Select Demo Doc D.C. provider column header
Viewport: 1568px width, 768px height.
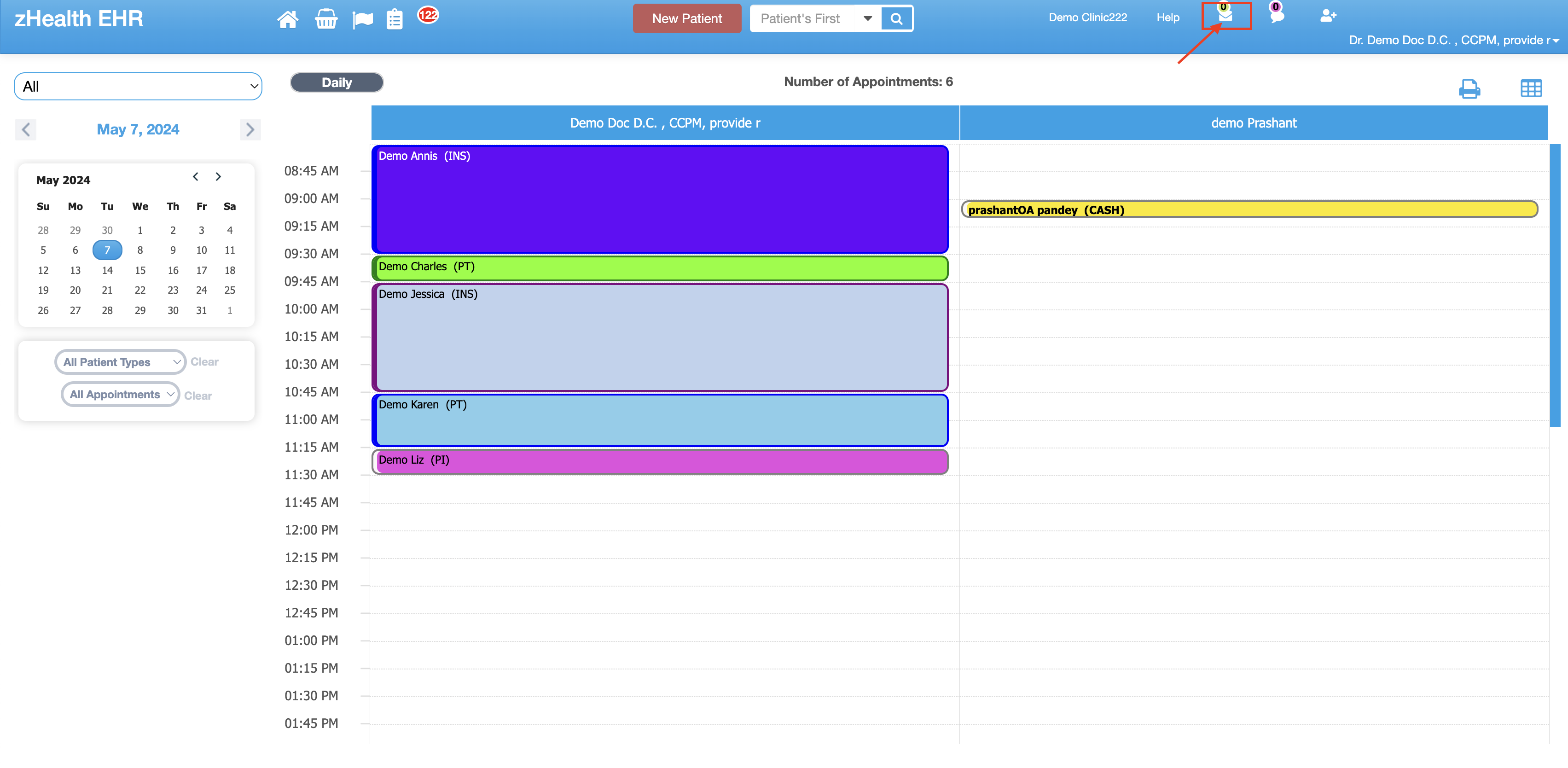[x=665, y=123]
